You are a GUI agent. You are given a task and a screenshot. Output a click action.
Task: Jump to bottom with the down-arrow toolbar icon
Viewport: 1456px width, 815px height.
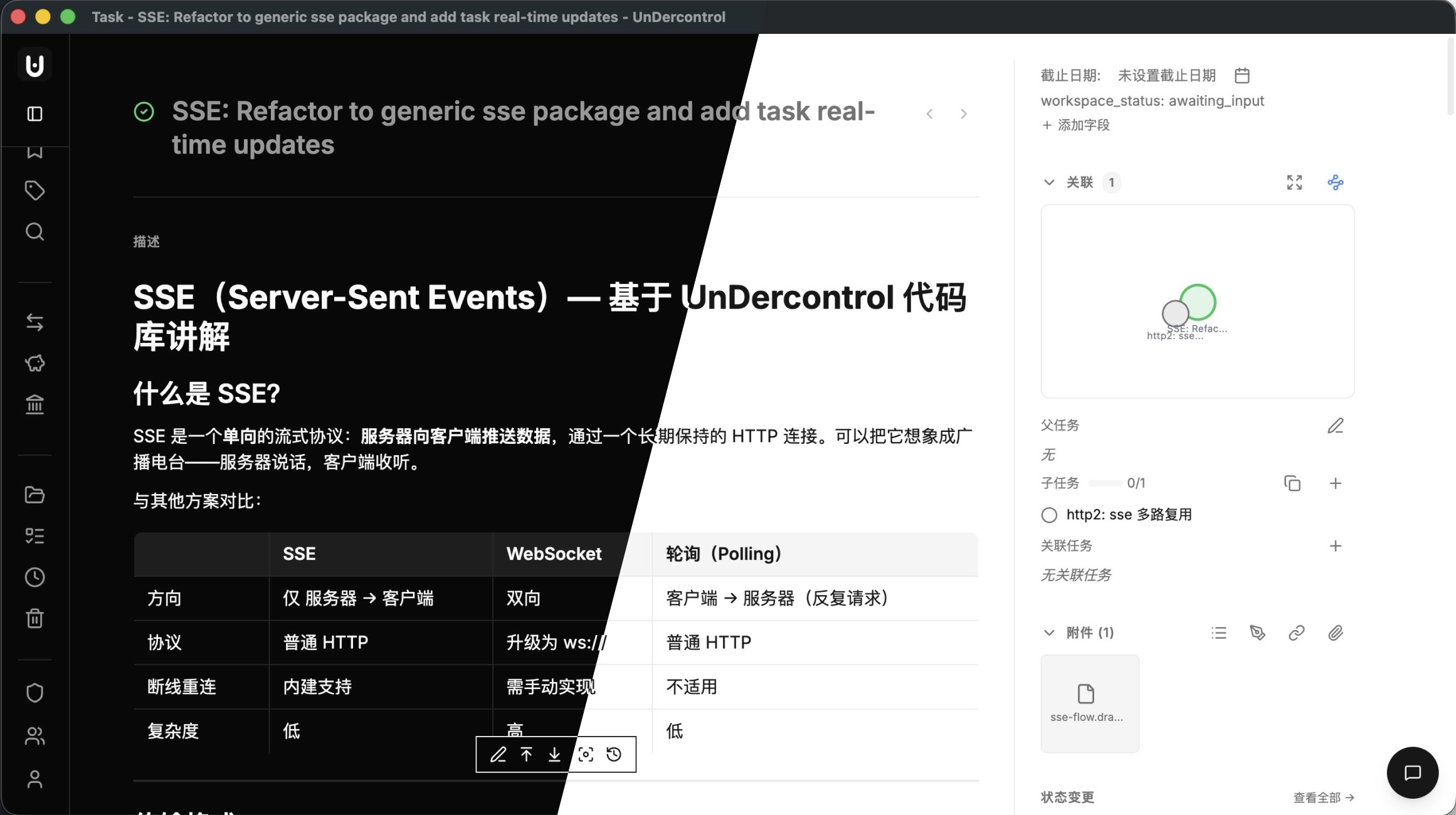click(x=554, y=754)
